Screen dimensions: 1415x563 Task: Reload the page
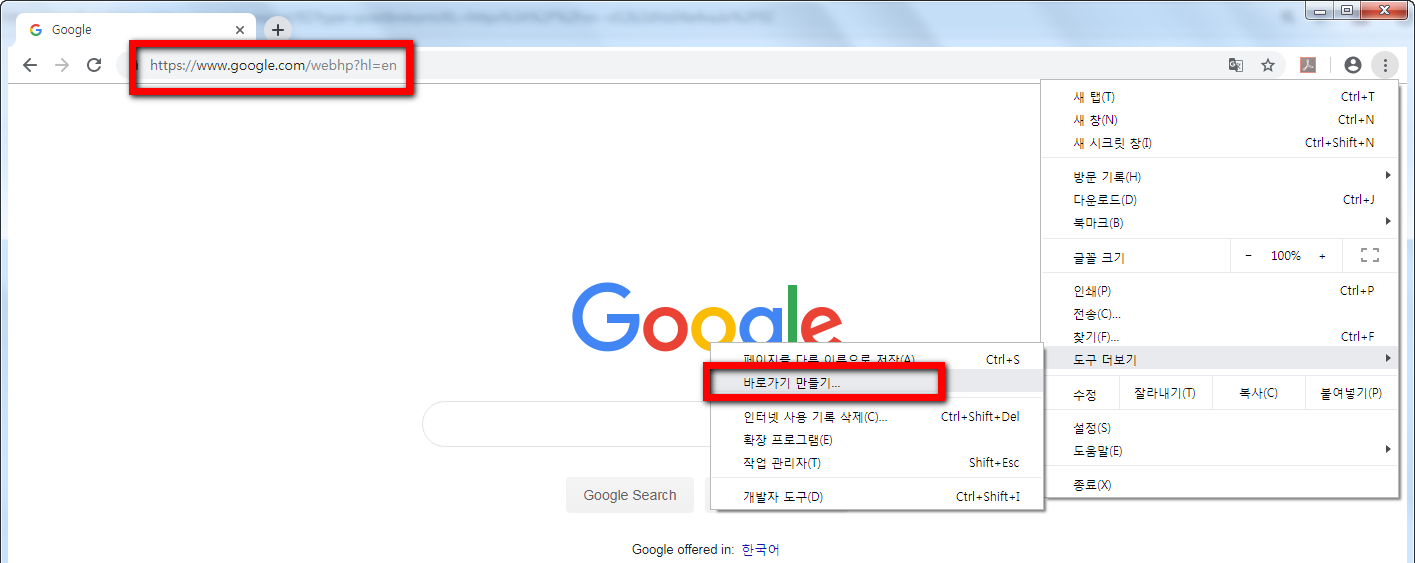94,65
